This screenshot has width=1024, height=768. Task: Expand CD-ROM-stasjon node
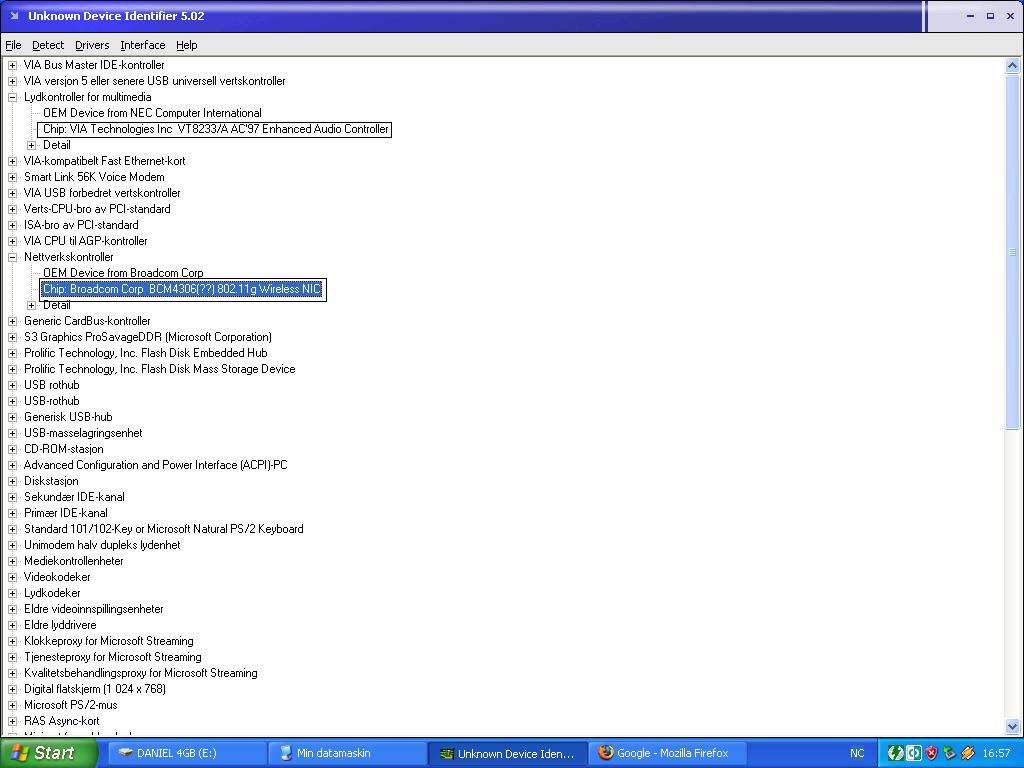(x=12, y=449)
